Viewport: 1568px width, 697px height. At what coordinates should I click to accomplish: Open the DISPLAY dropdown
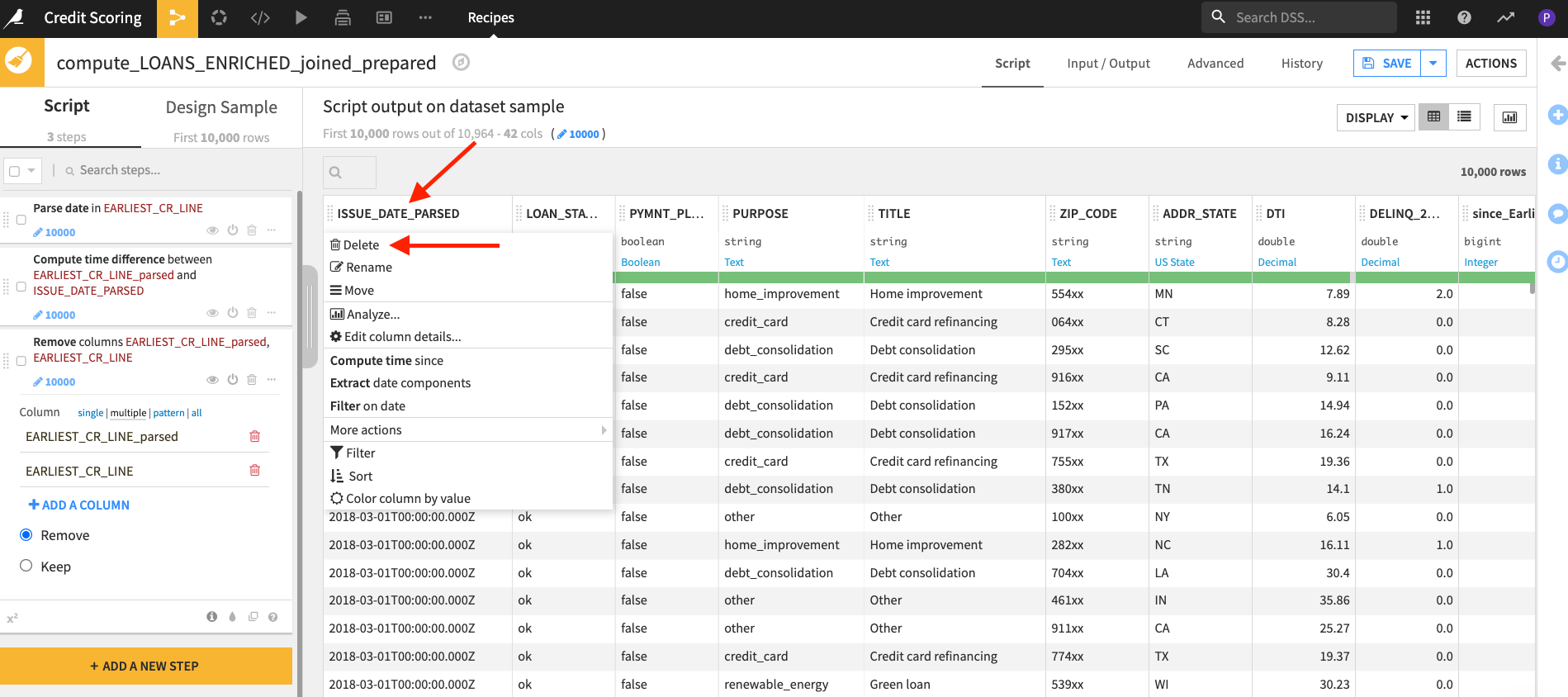click(1376, 117)
